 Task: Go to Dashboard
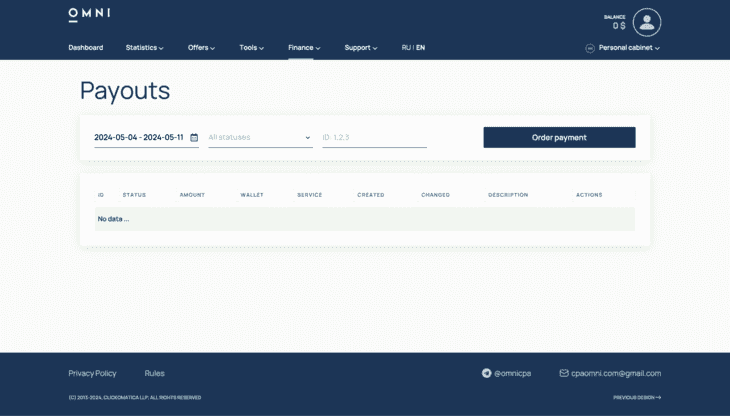point(86,47)
